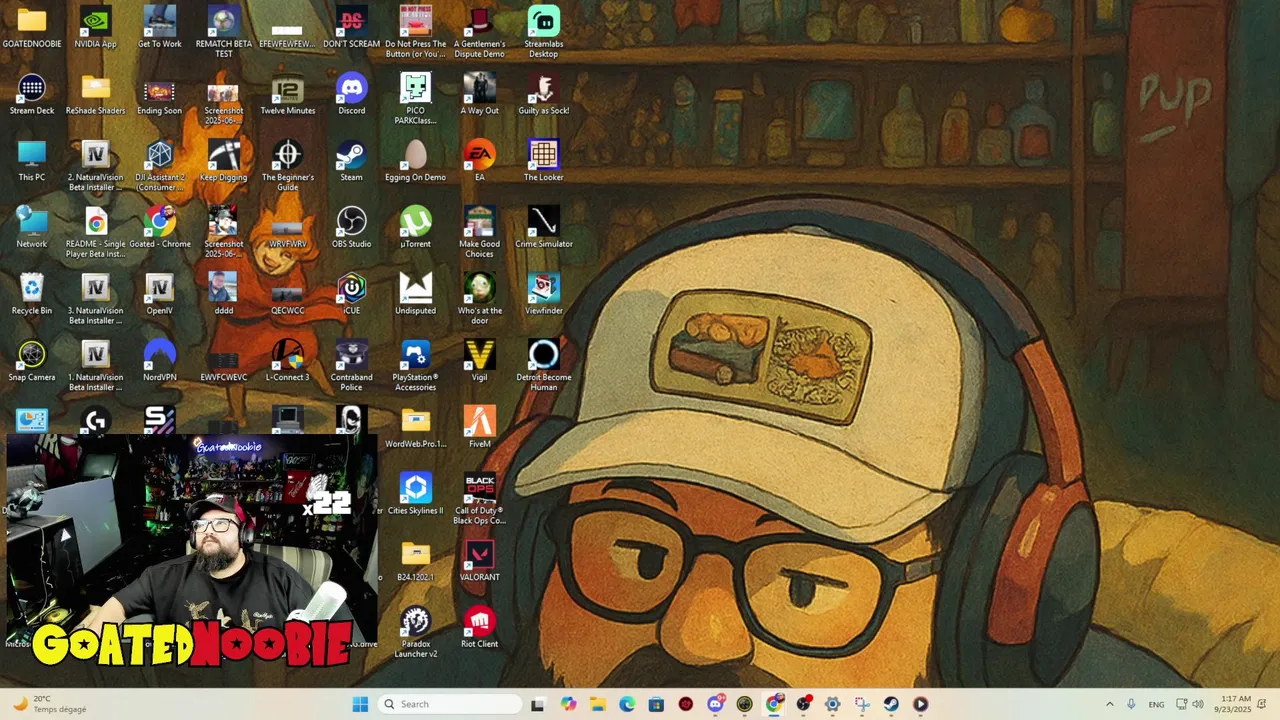Open Viewfinder desktop icon
1280x720 pixels.
[x=543, y=295]
